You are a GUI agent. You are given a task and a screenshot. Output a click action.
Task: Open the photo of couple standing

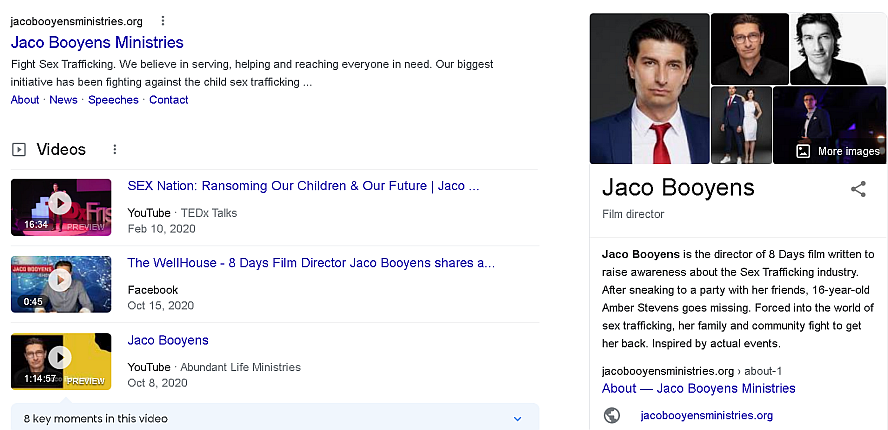741,125
